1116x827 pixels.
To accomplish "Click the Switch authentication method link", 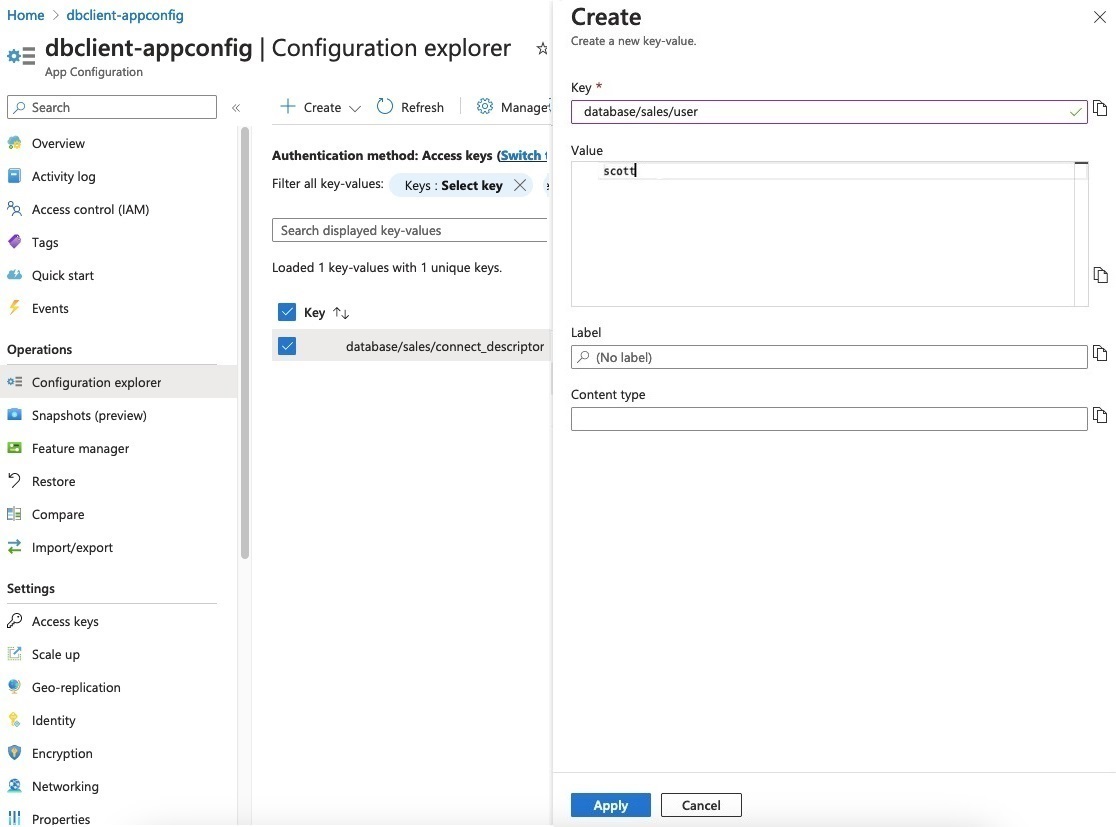I will pyautogui.click(x=523, y=155).
